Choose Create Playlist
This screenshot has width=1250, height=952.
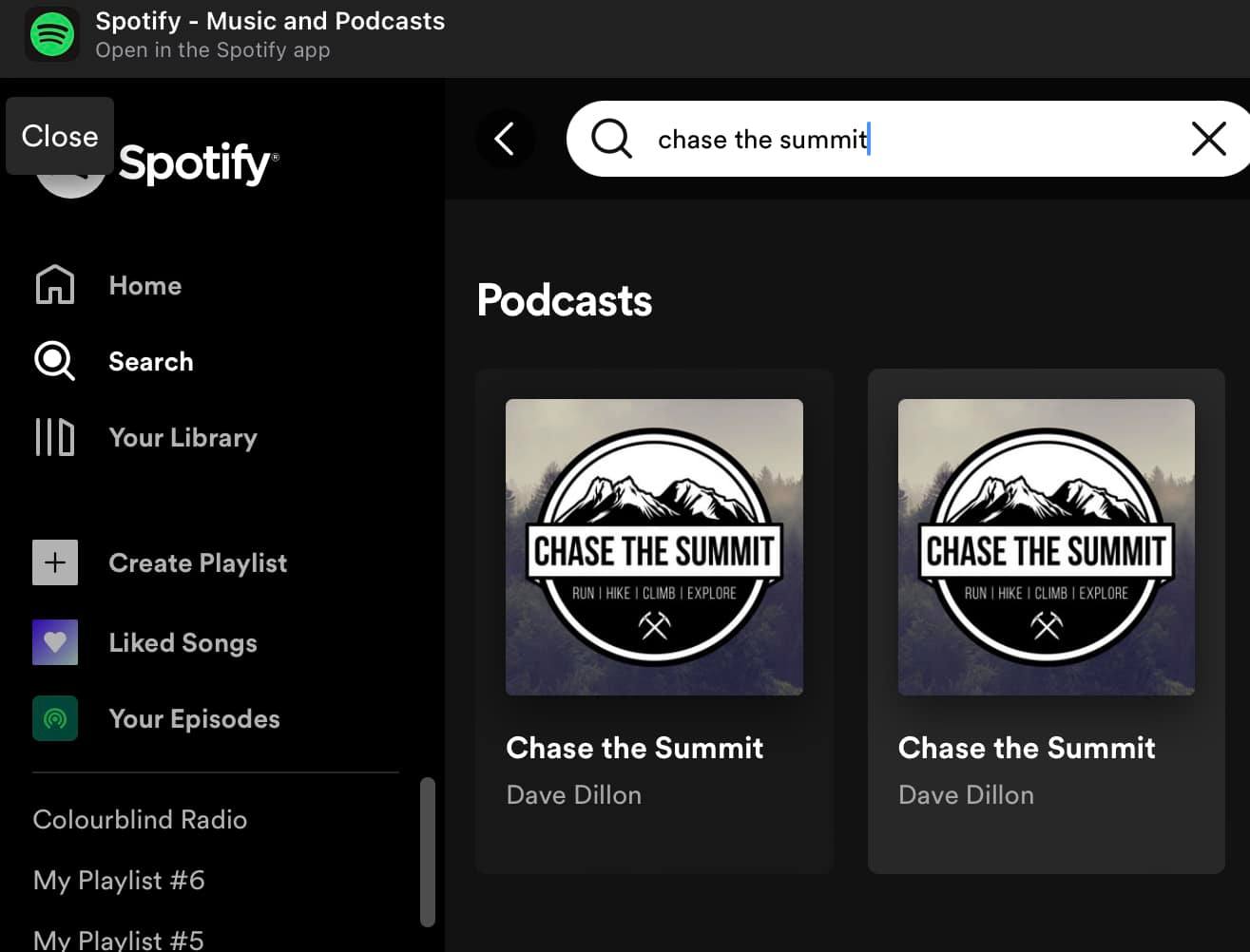pos(198,562)
